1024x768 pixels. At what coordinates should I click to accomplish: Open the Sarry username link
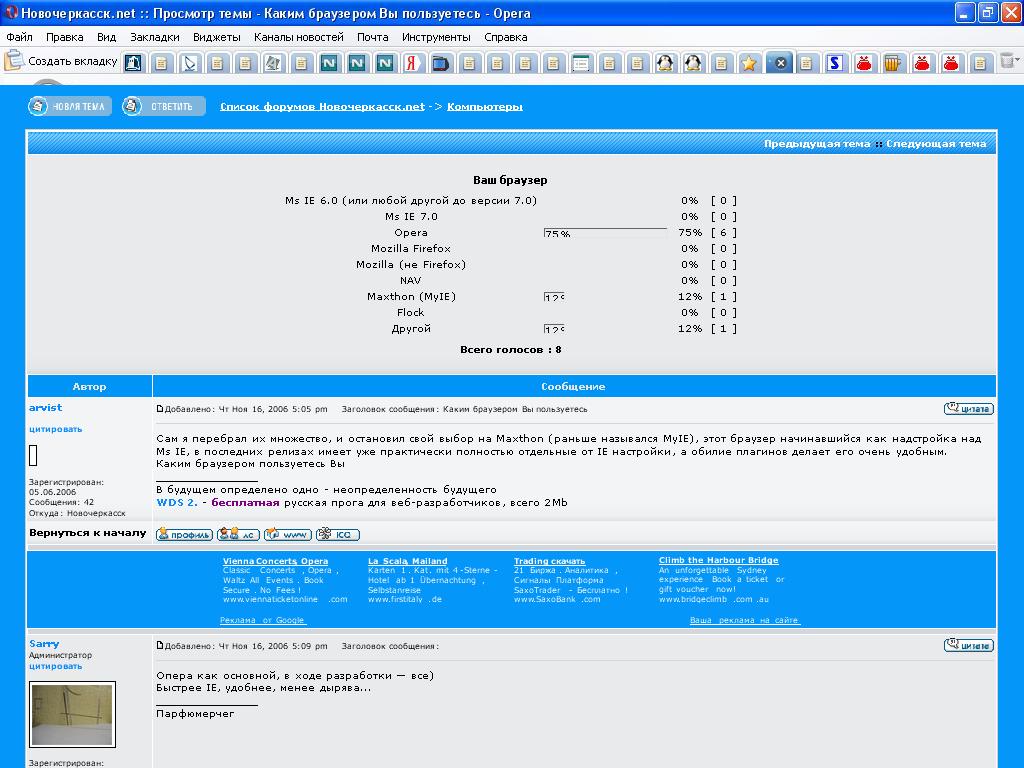44,644
